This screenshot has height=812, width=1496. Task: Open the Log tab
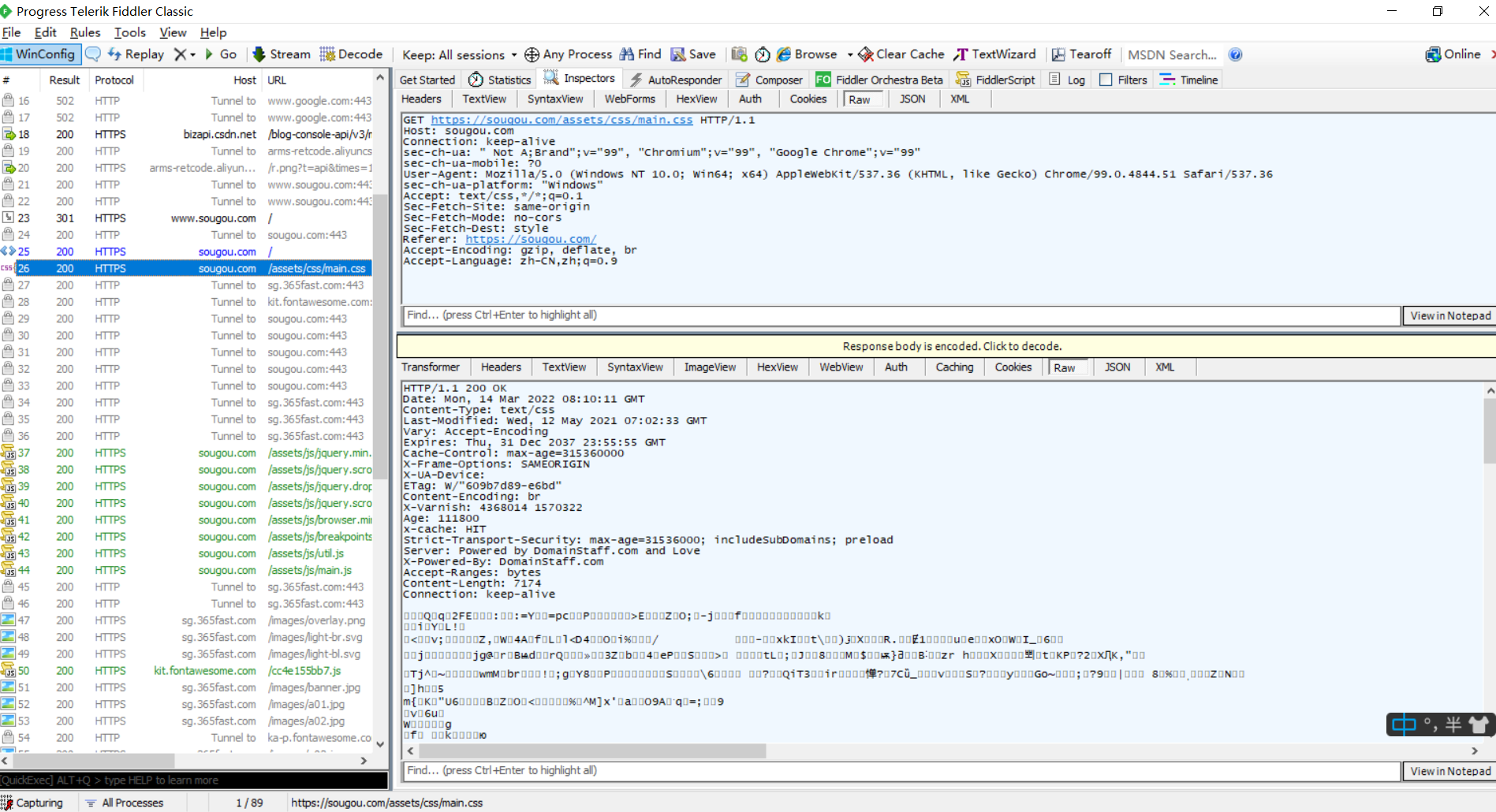pyautogui.click(x=1067, y=80)
